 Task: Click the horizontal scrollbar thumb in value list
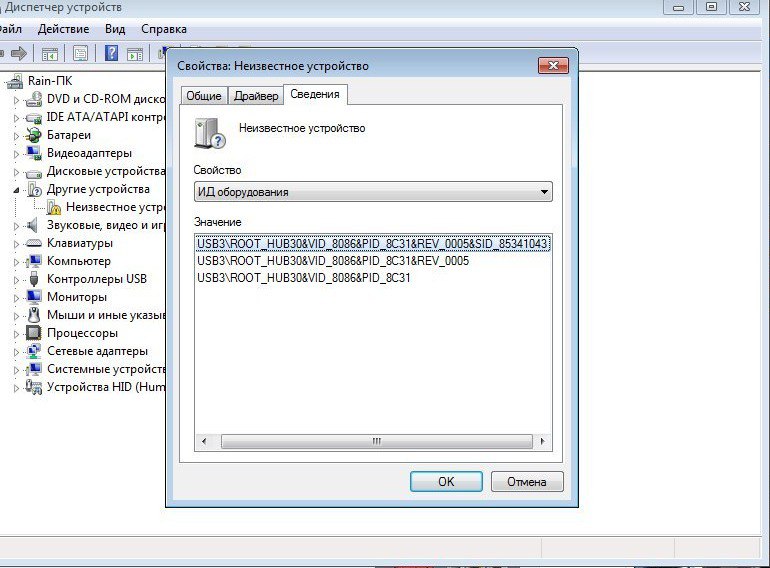pyautogui.click(x=377, y=441)
